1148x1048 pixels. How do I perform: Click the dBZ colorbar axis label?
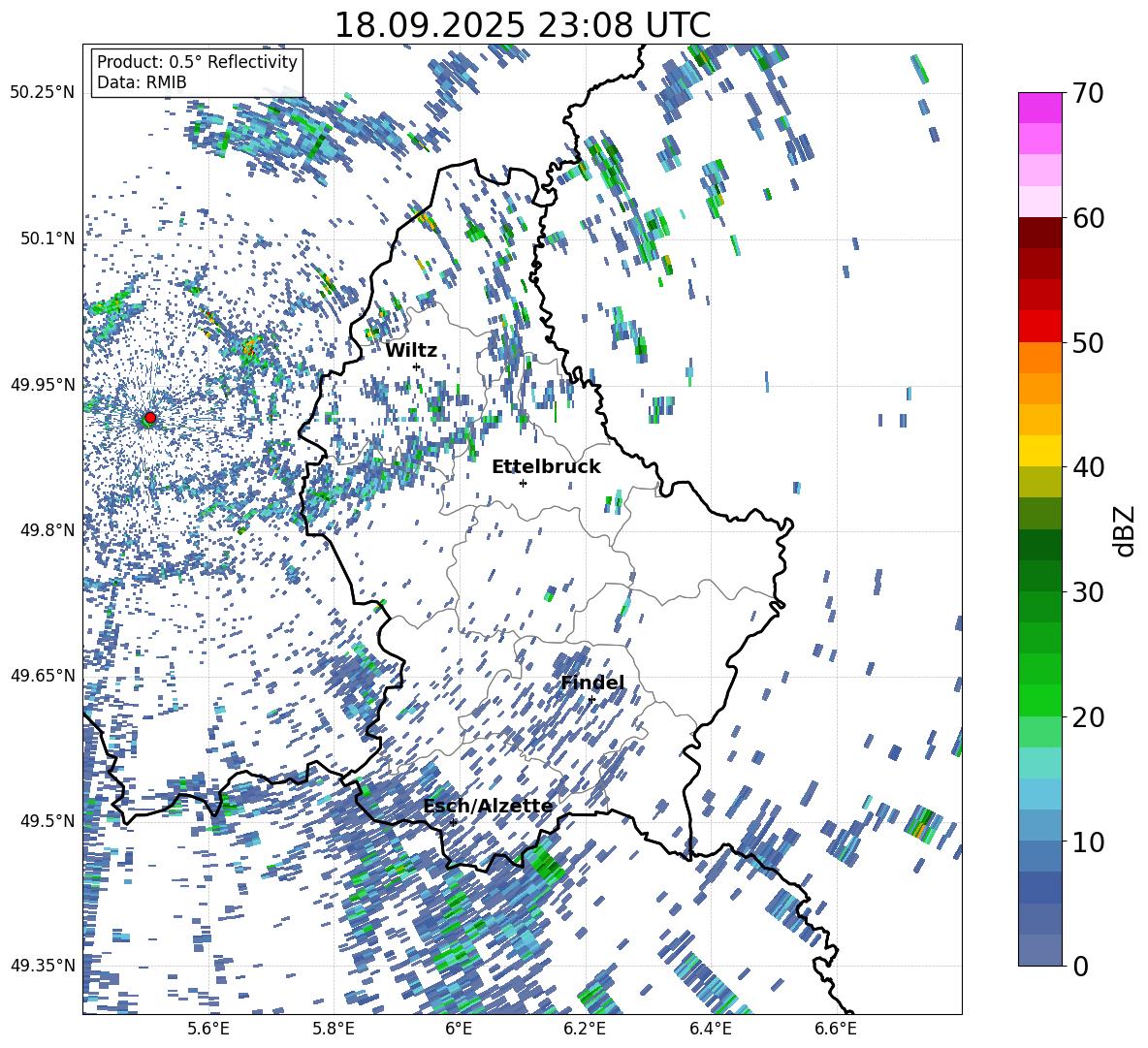coord(1126,530)
